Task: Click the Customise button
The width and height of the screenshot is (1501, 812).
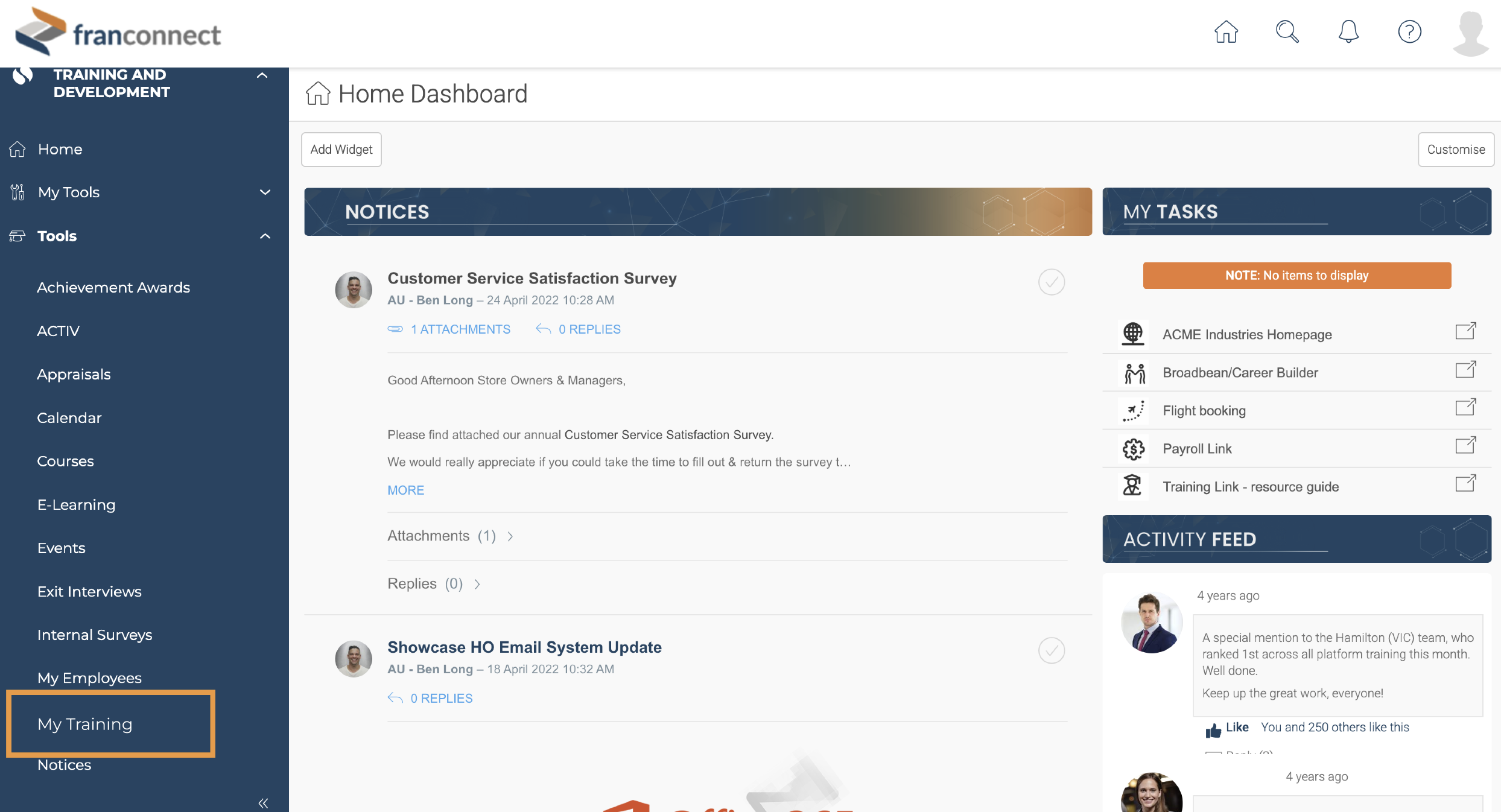Action: point(1455,150)
